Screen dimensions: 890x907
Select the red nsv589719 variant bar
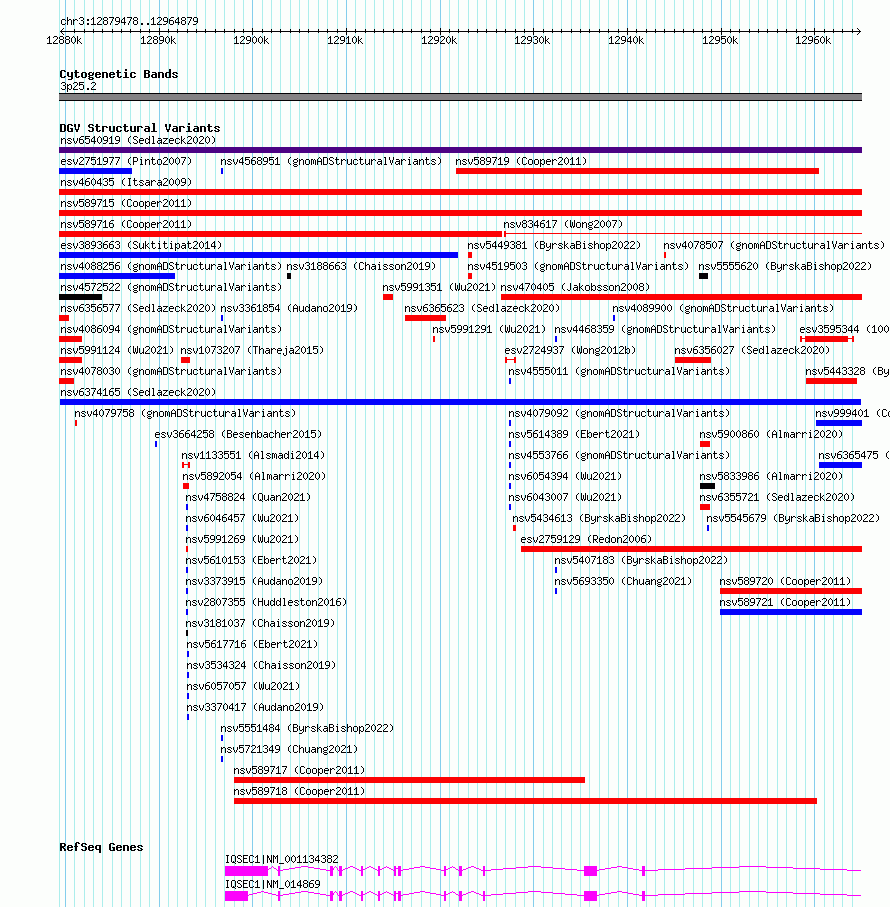coord(637,171)
